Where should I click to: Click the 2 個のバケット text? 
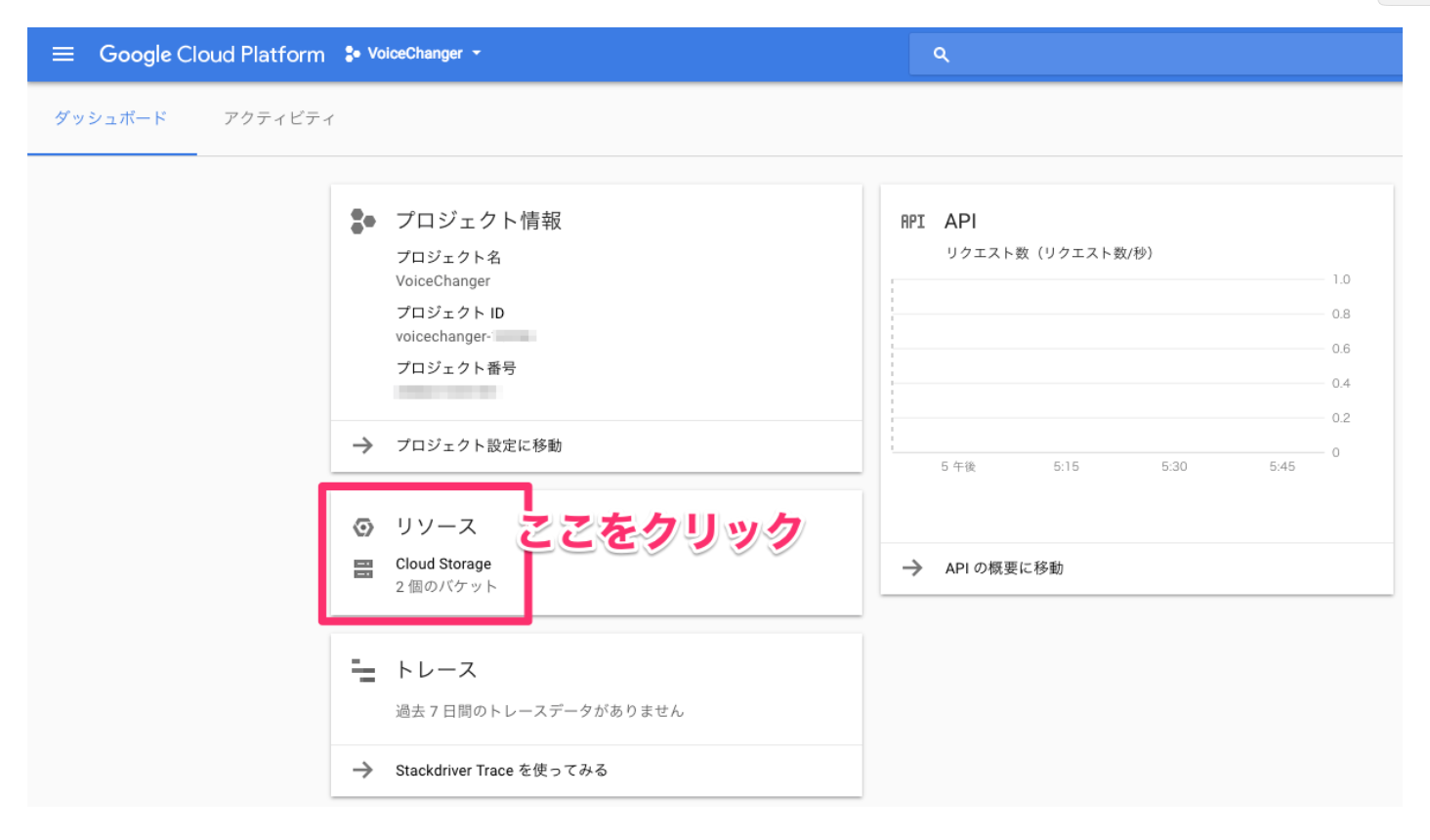click(x=446, y=586)
